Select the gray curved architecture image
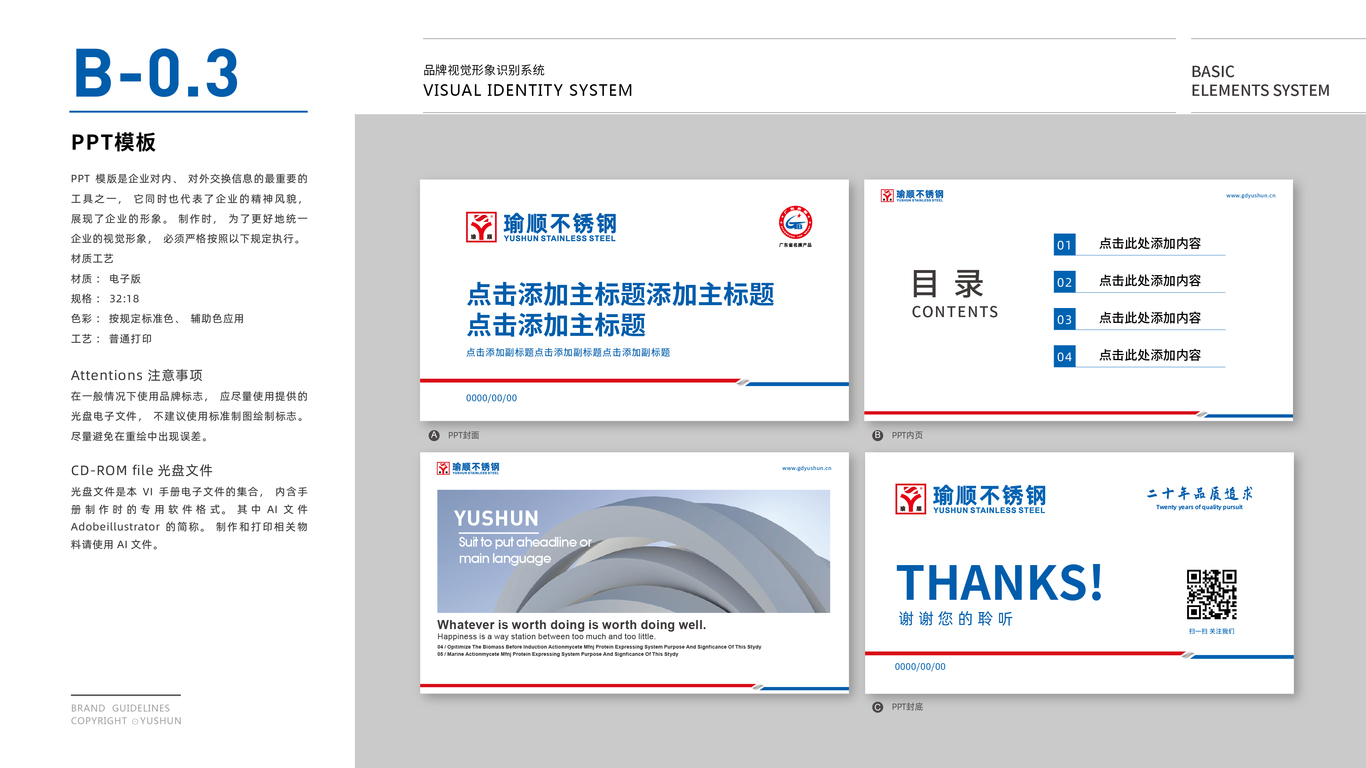The height and width of the screenshot is (768, 1366). point(633,551)
